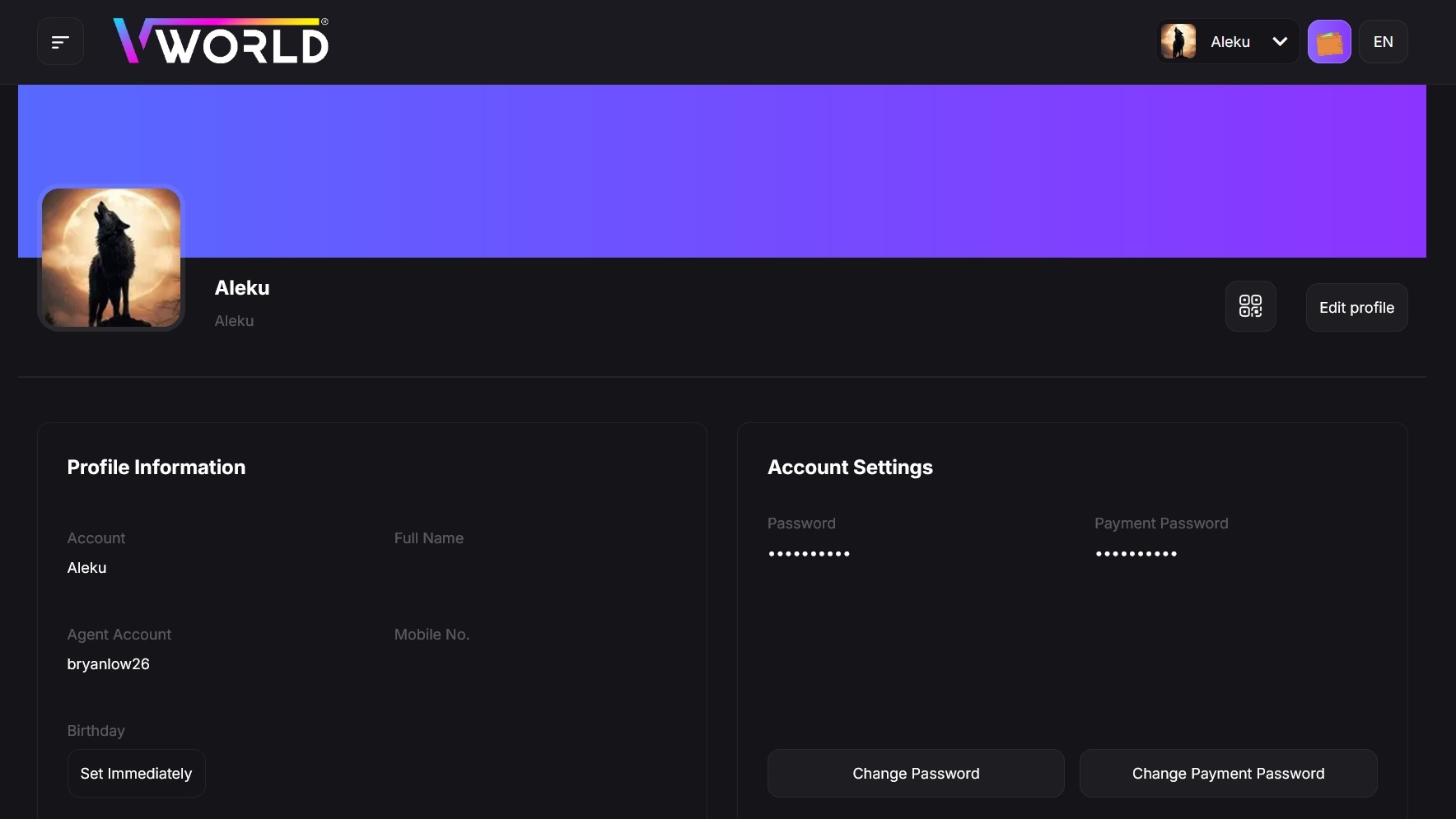The image size is (1456, 819).
Task: Click the Change Payment Password button
Action: (x=1229, y=774)
